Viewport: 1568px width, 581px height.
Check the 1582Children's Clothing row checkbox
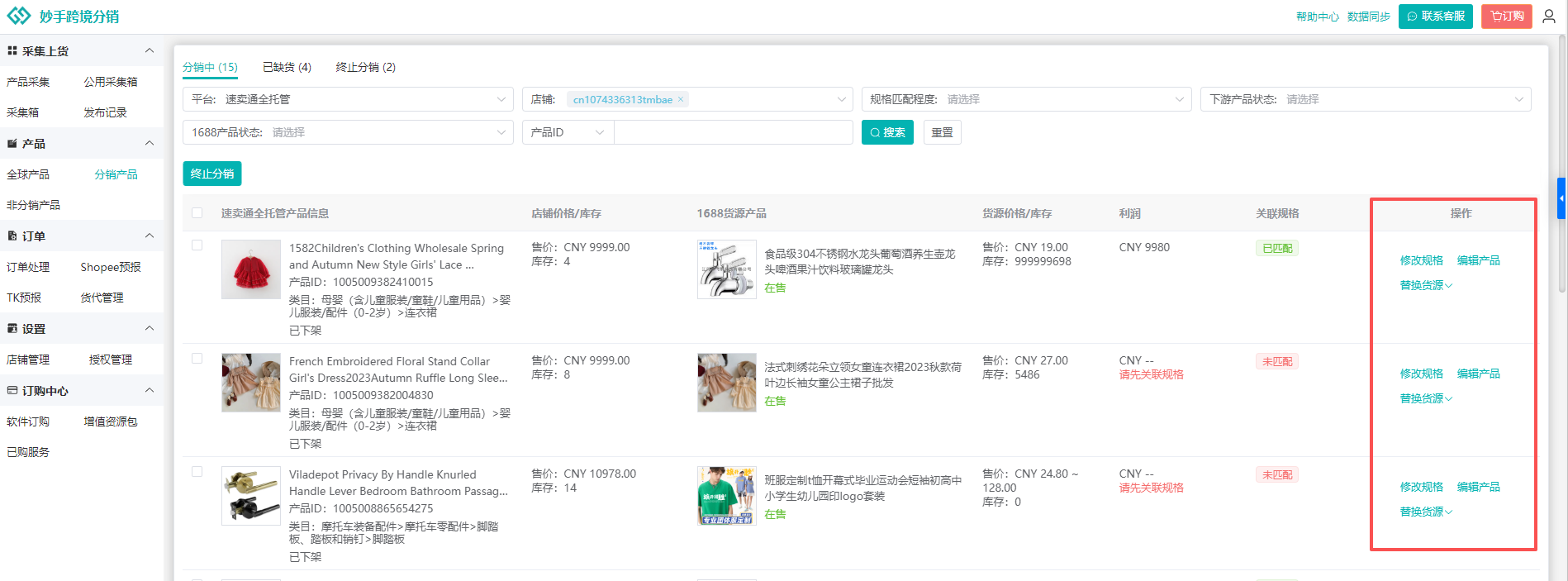197,245
